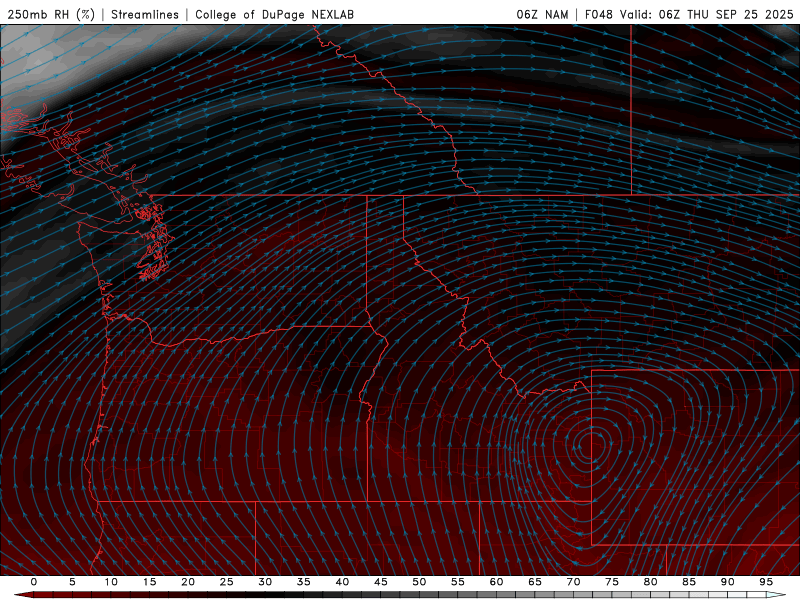Click the colorbar label '35'
Image resolution: width=800 pixels, height=600 pixels.
[304, 582]
